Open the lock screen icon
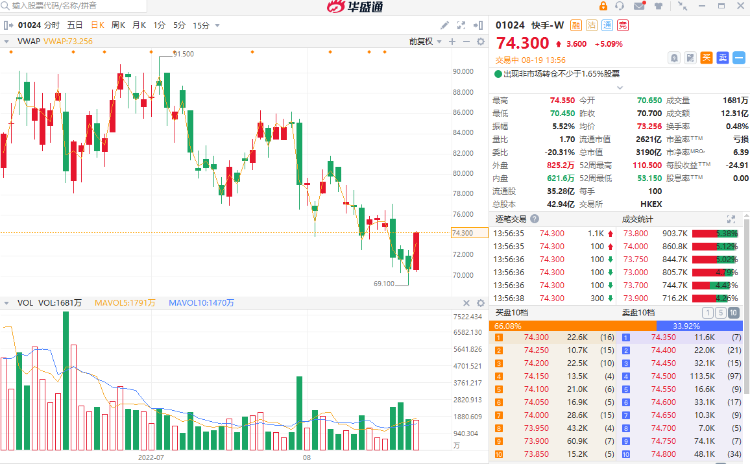Screen dimensions: 750x464 click(x=604, y=6)
